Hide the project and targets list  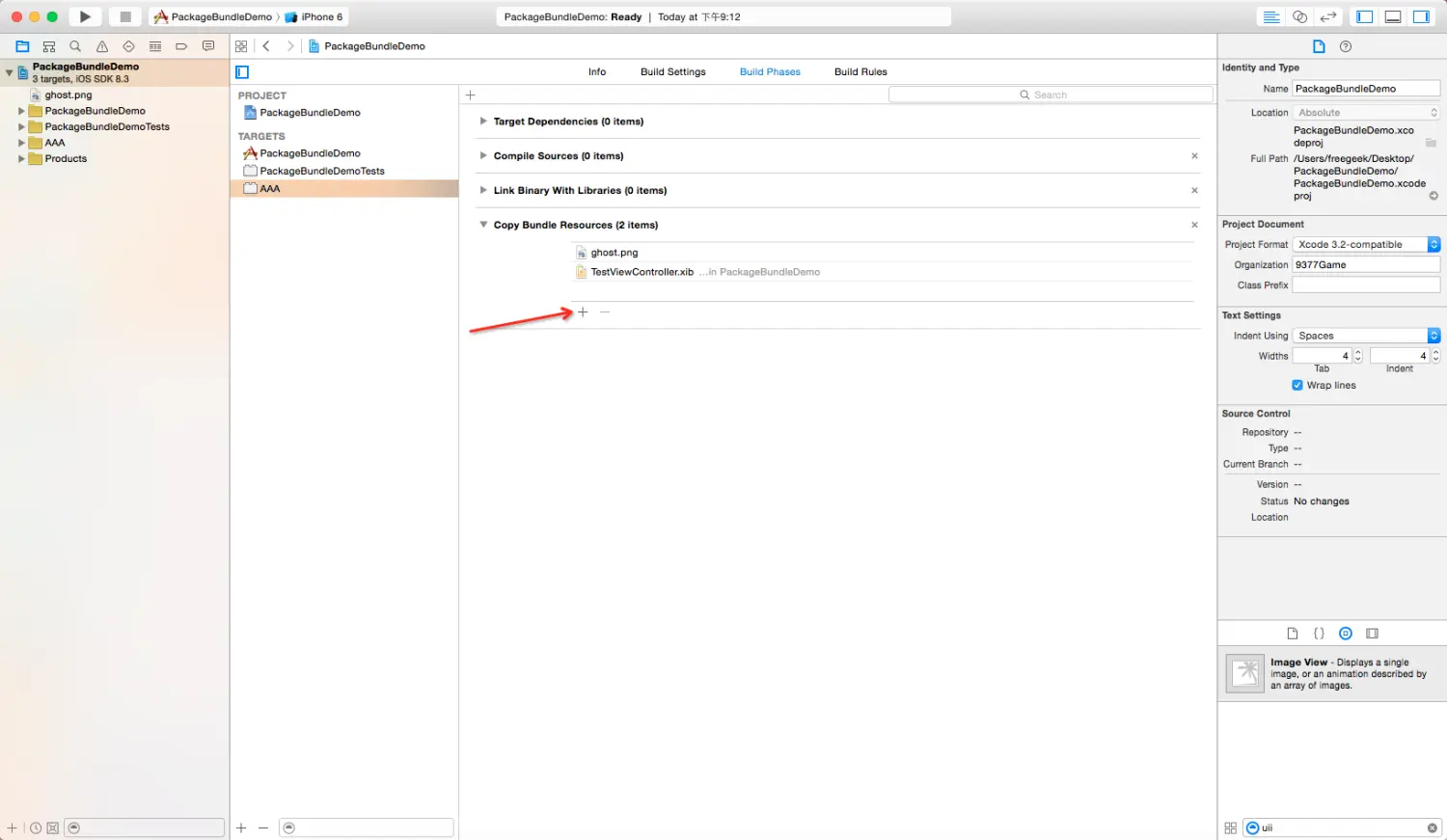point(242,72)
